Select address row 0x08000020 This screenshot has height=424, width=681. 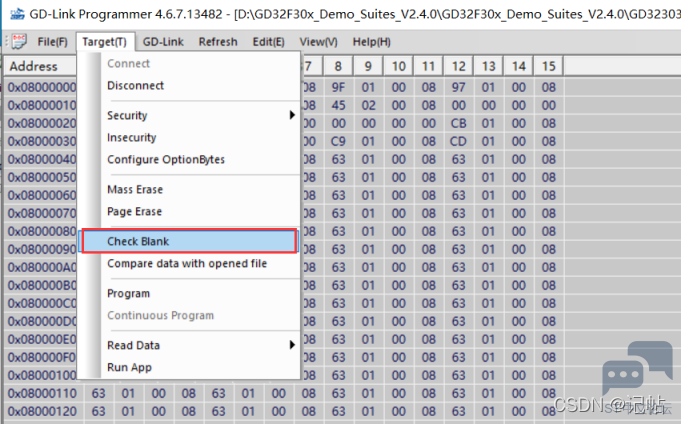pos(42,123)
